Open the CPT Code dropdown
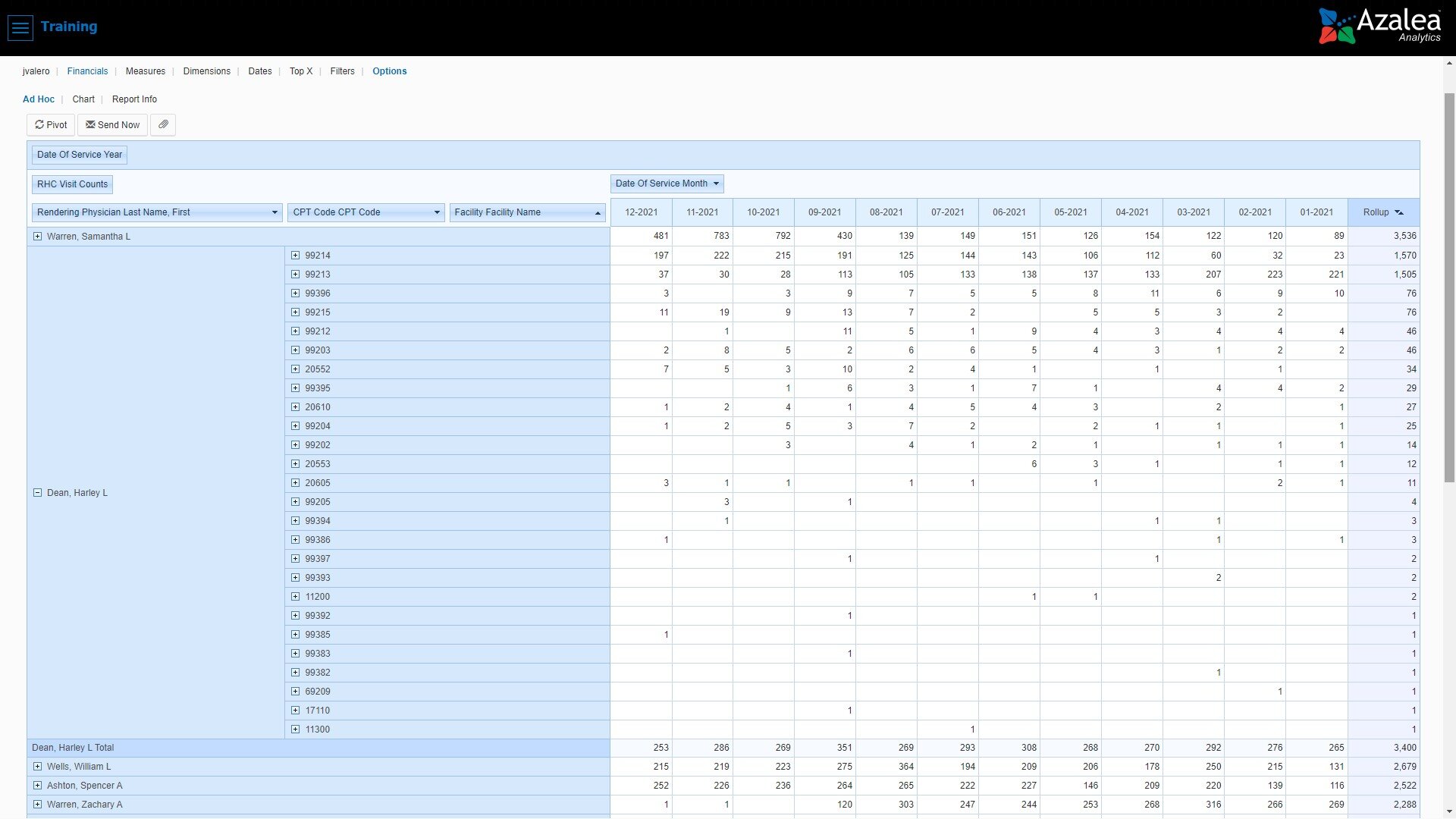Screen dimensions: 1456x819 (437, 213)
